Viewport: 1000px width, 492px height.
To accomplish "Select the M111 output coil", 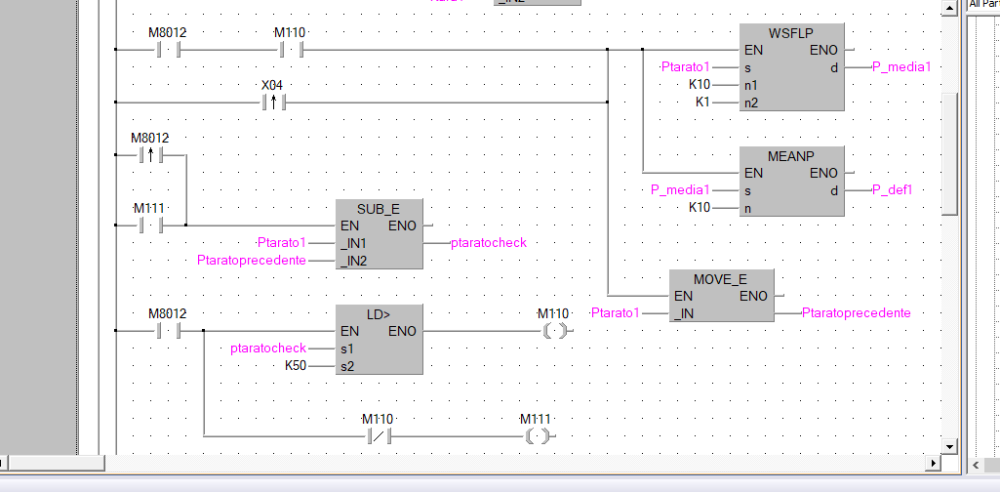I will tap(537, 435).
